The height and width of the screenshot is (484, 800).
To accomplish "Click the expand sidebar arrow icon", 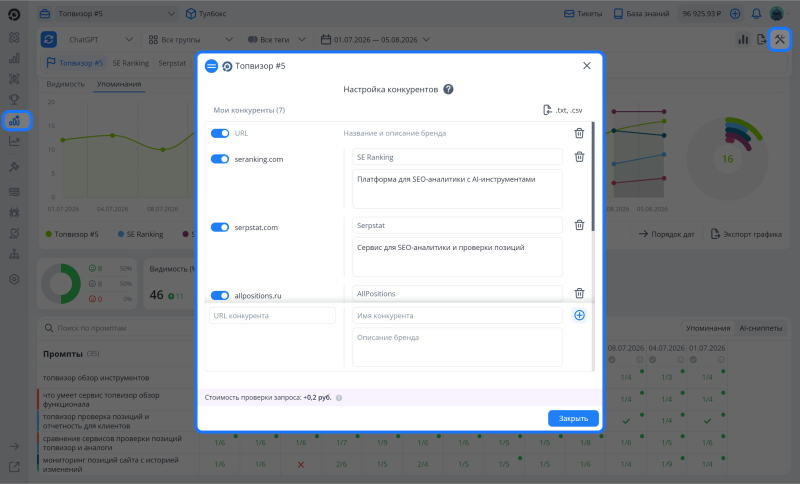I will click(14, 446).
